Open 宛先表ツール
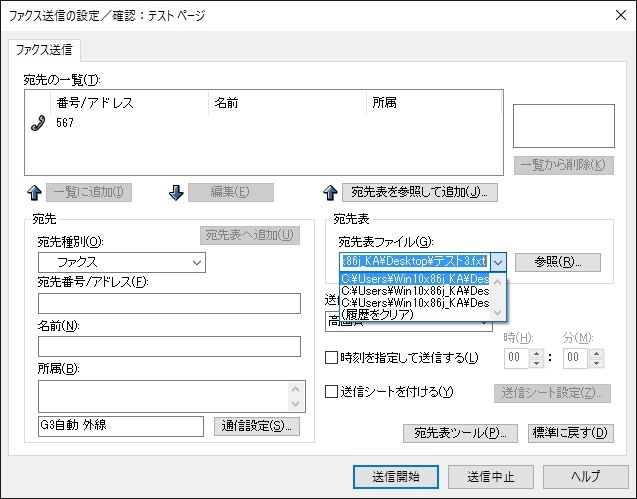 coord(460,433)
